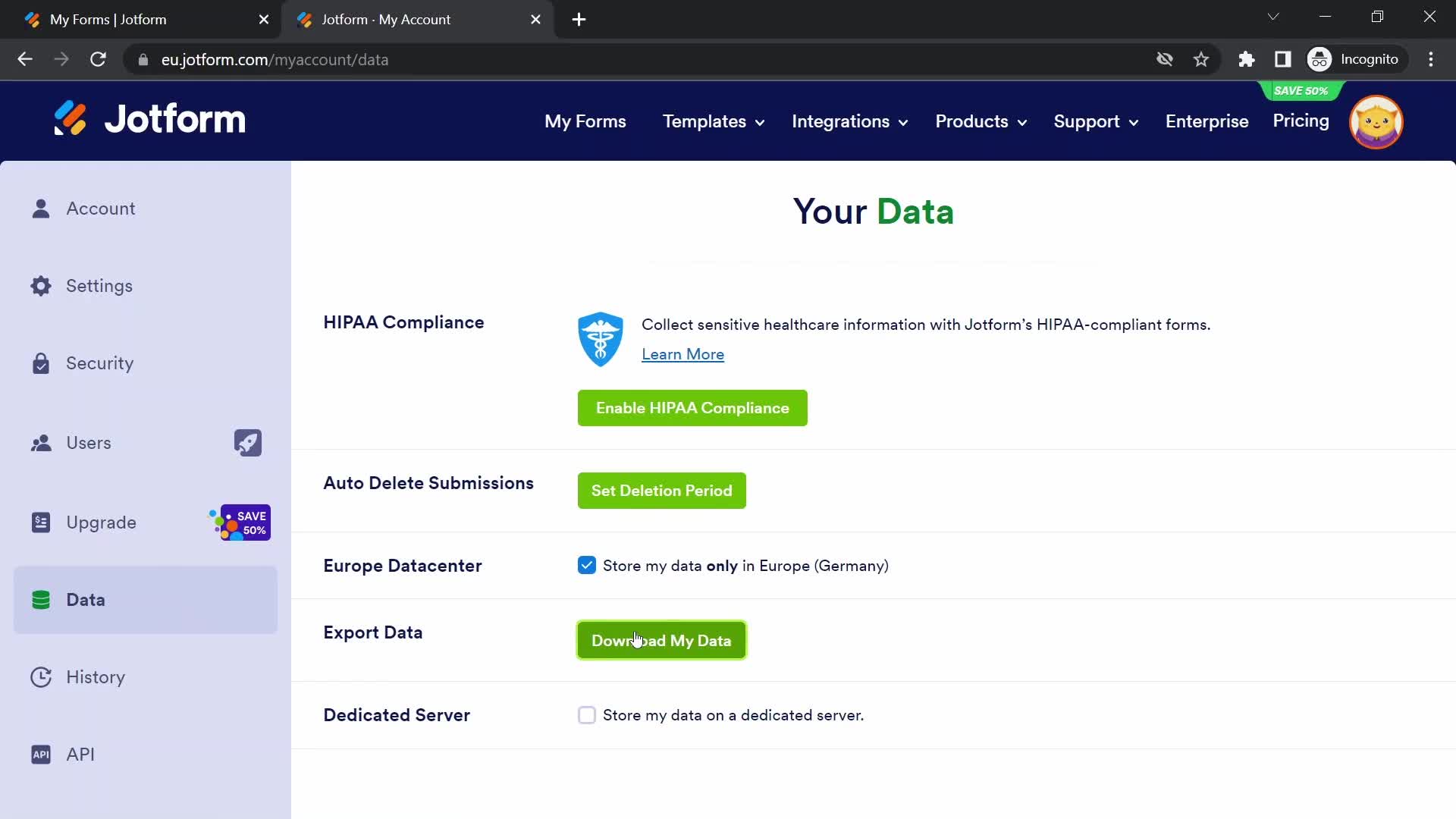Check the HIPAA Compliance checkbox status
Screen dimensions: 1456x819
(692, 407)
